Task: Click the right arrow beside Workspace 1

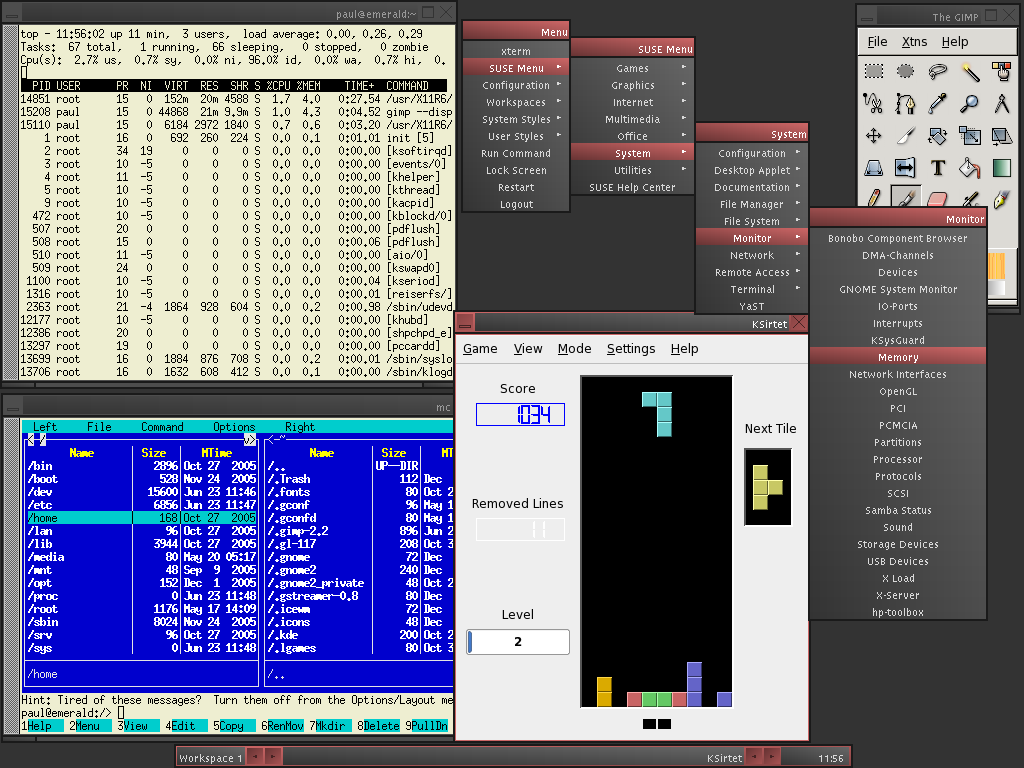Action: 272,757
